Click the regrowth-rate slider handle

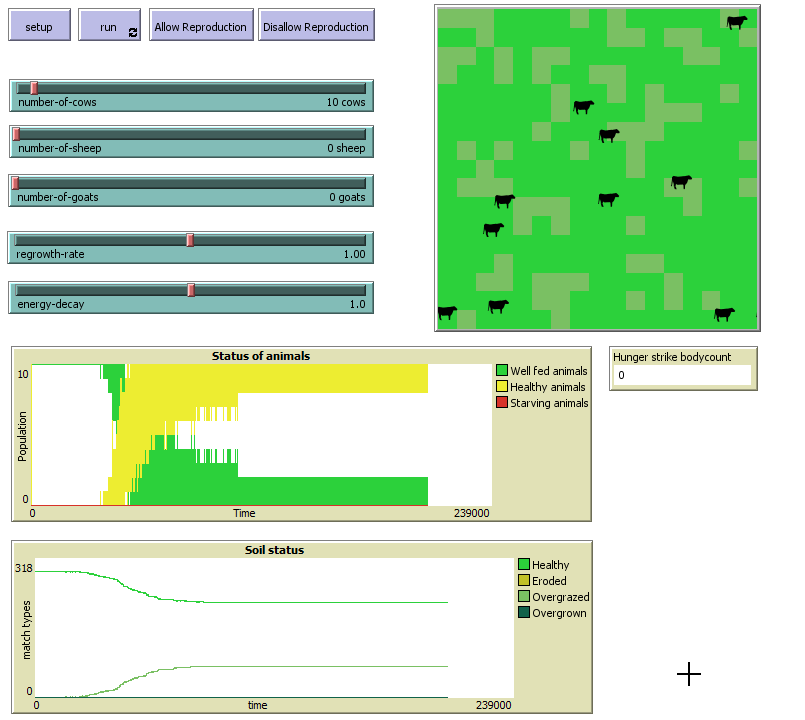click(x=190, y=240)
